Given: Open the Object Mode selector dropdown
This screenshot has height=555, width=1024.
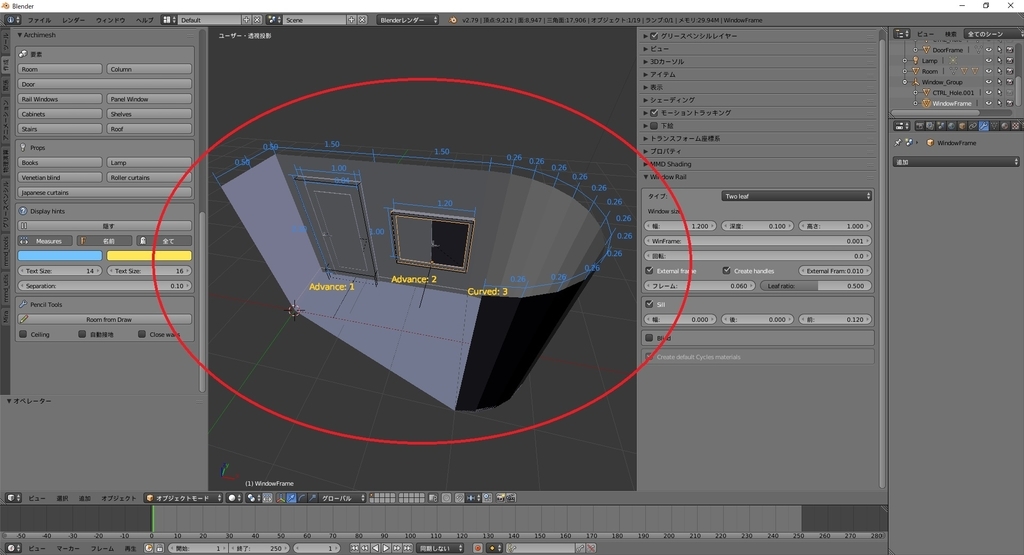Looking at the screenshot, I should point(183,498).
